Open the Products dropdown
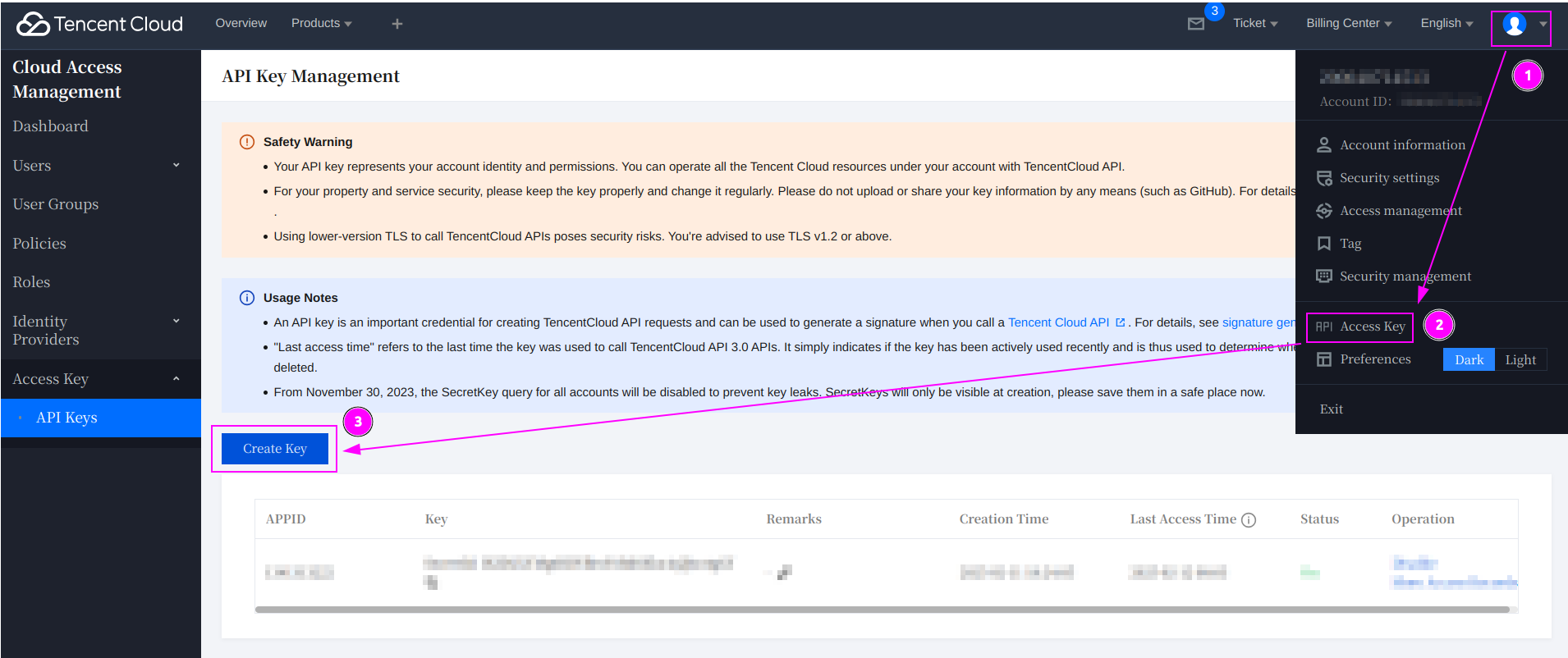This screenshot has width=1568, height=658. coord(321,23)
